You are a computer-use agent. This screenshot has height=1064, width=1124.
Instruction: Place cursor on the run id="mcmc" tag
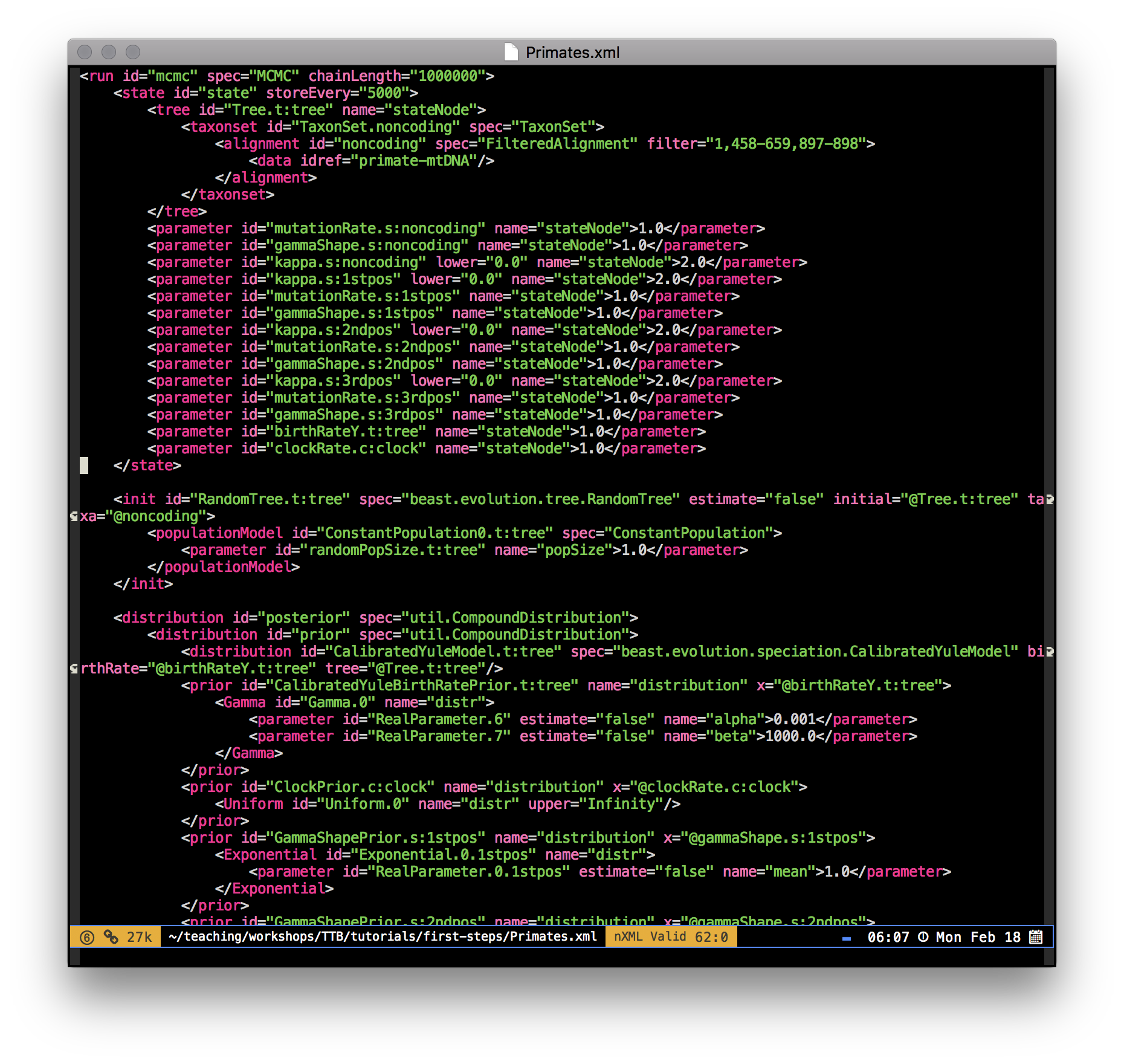(100, 76)
